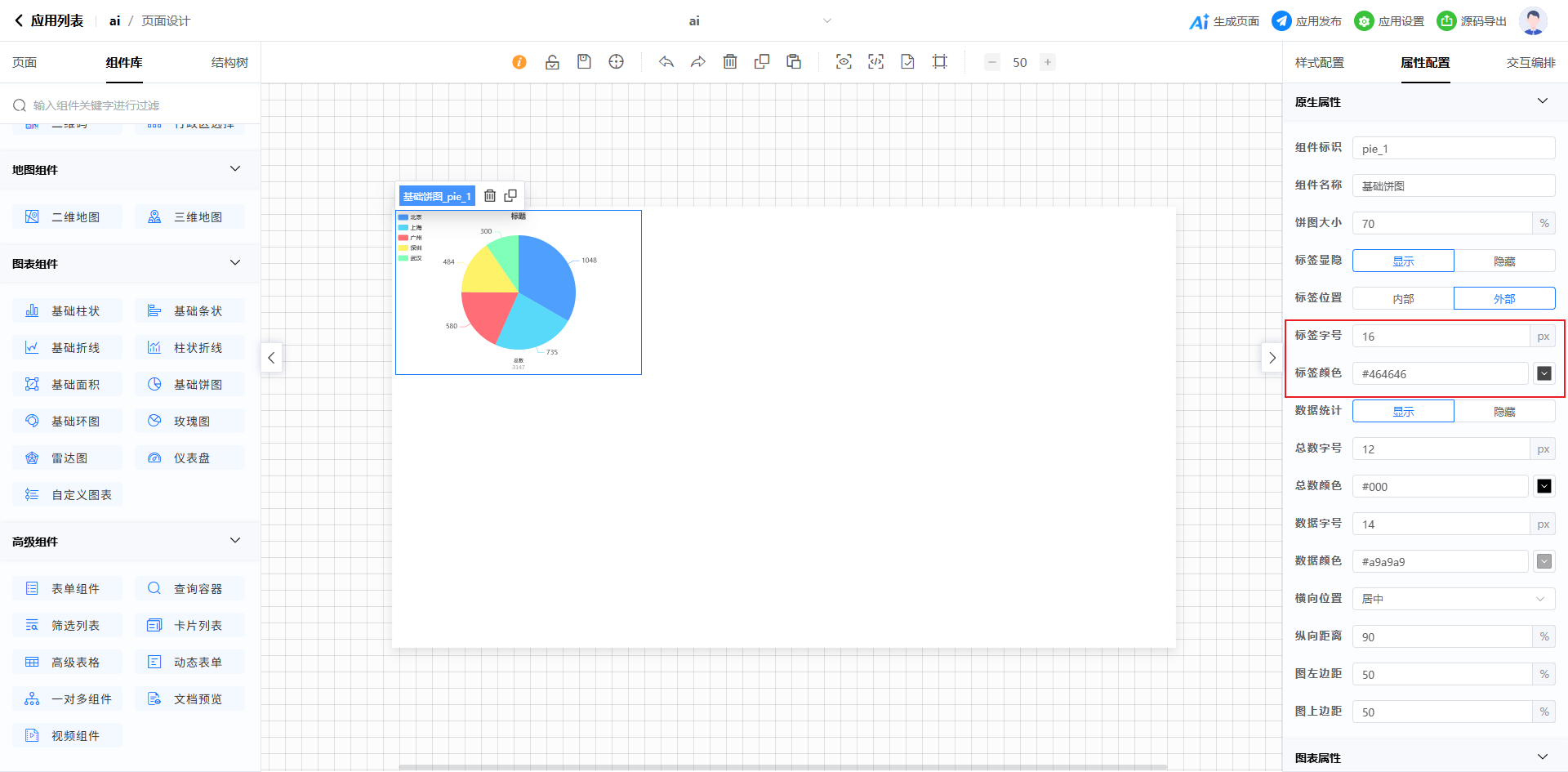Click the trash delete icon in top toolbar

tap(730, 62)
